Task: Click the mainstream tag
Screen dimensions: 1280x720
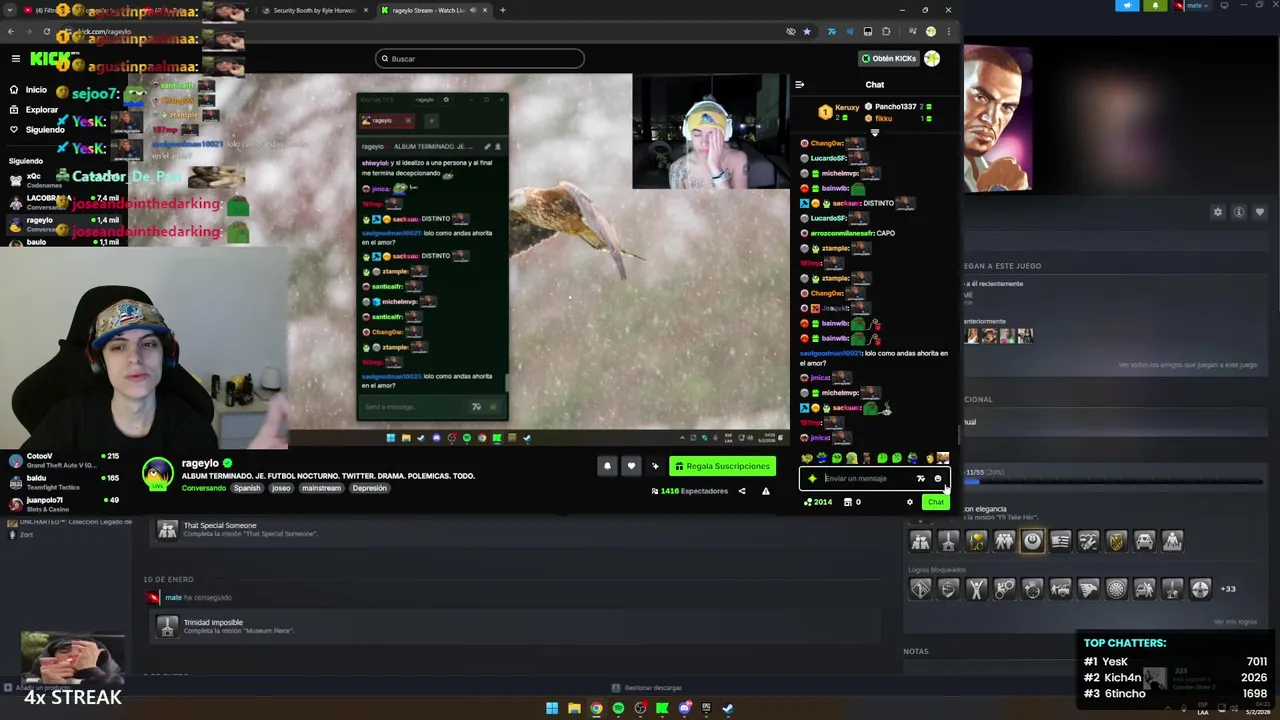Action: click(x=321, y=488)
